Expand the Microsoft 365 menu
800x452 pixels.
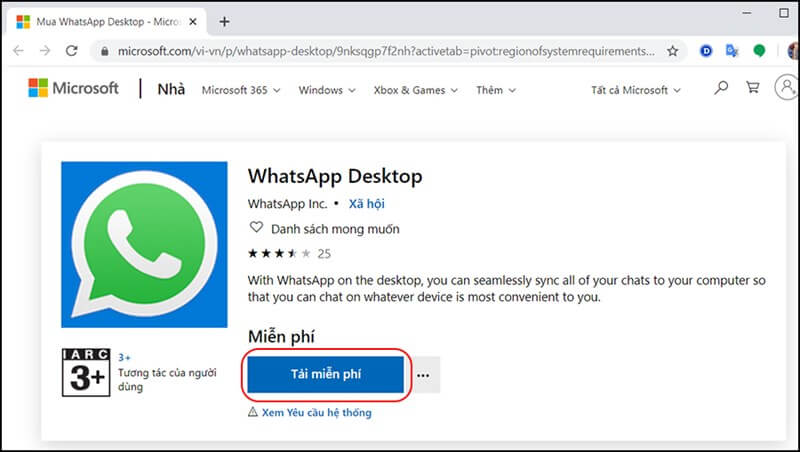tap(241, 90)
